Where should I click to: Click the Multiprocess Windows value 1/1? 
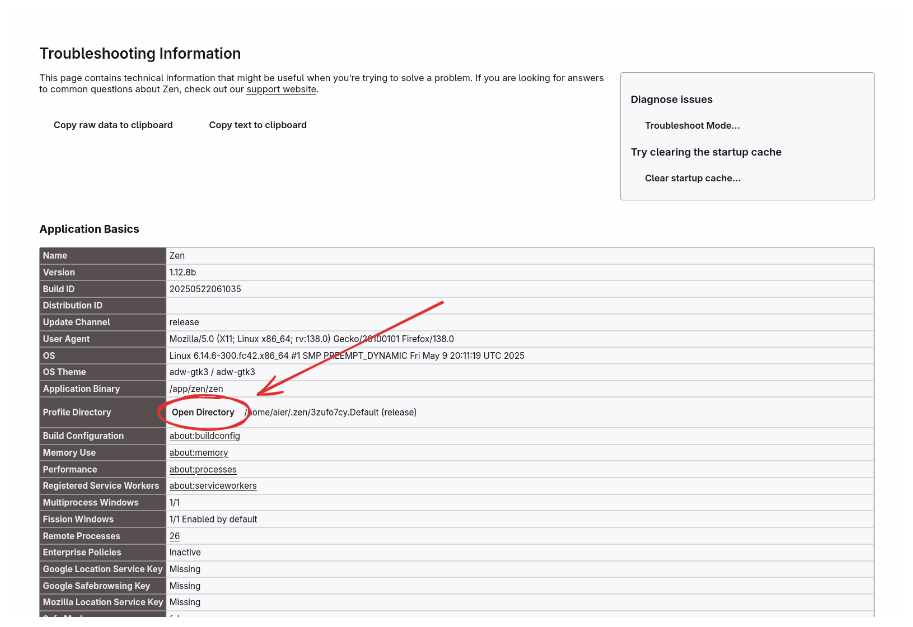[174, 503]
